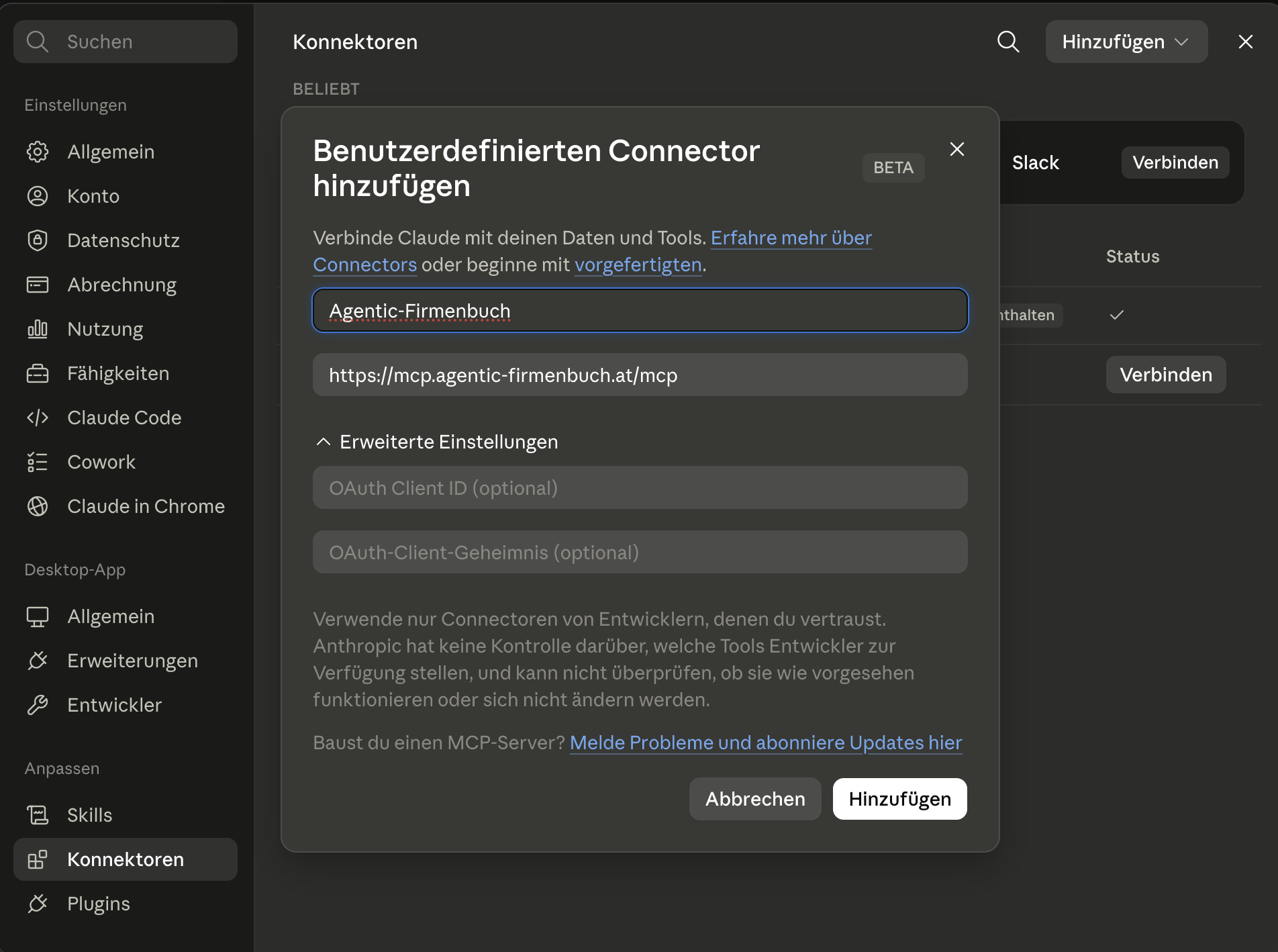Click the Abrechnung card icon
The height and width of the screenshot is (952, 1278).
coord(38,285)
